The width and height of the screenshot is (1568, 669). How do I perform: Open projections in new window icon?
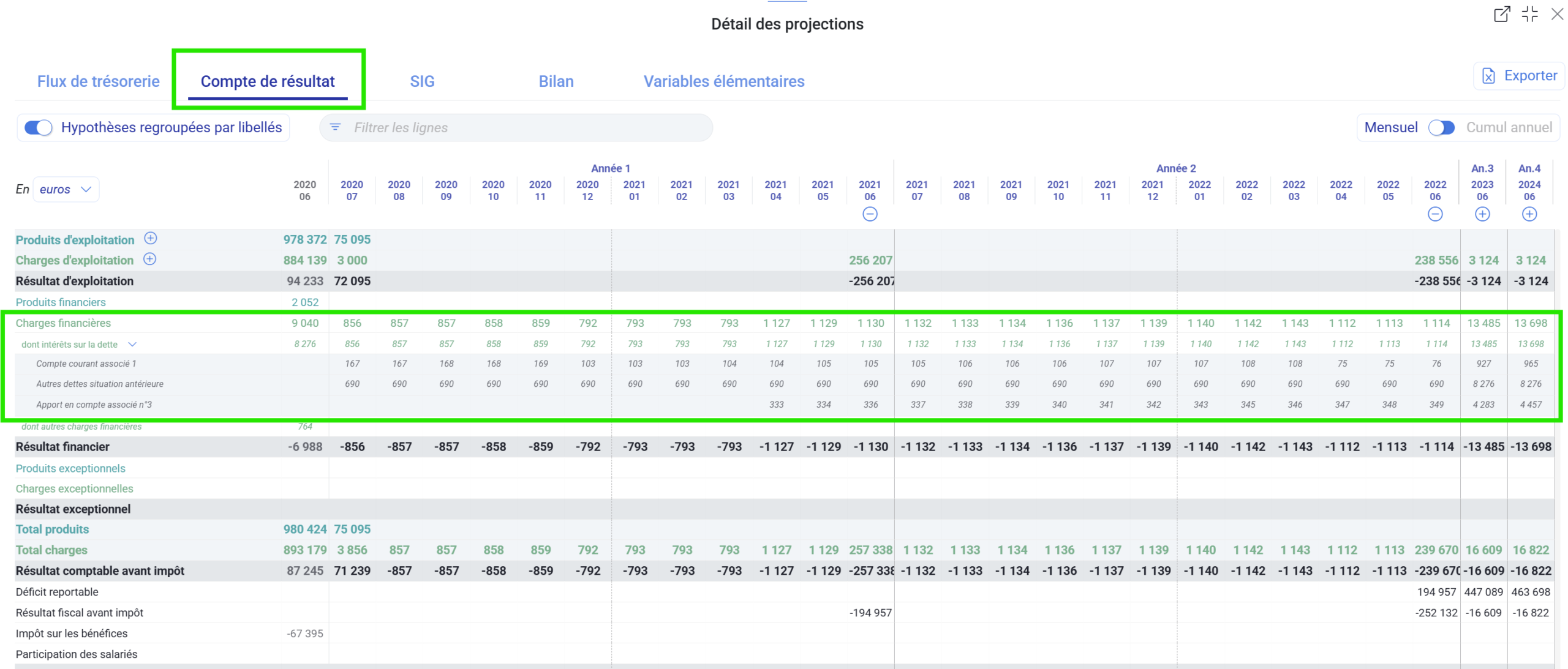tap(1501, 14)
